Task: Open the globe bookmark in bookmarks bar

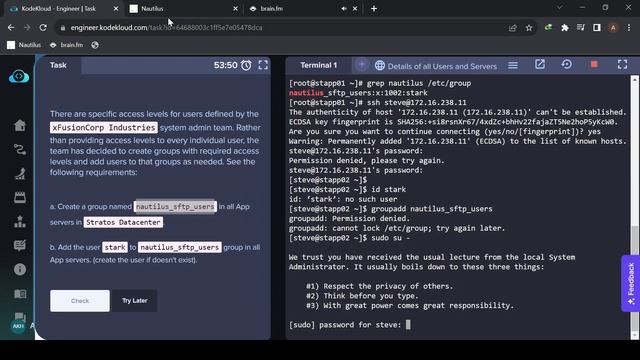Action: [95, 45]
